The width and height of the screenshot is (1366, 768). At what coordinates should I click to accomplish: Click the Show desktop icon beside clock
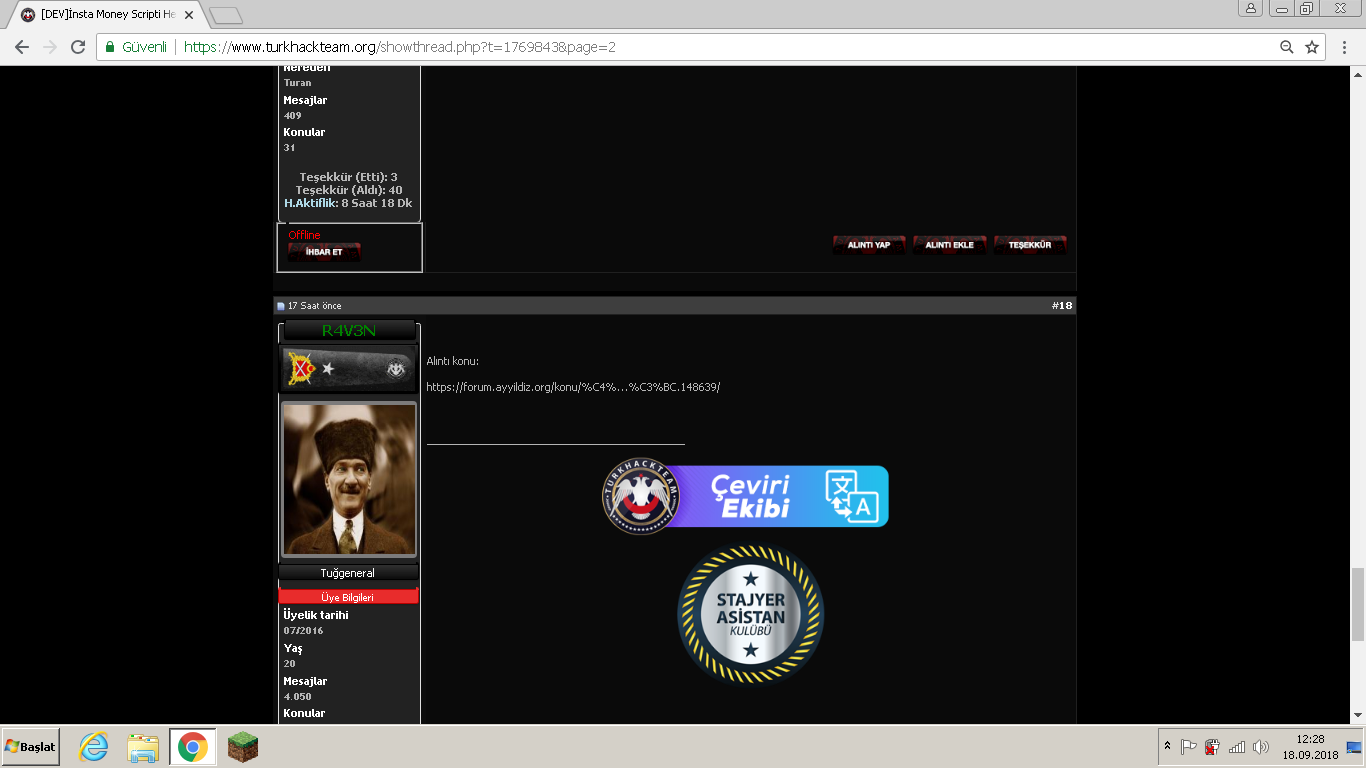coord(1354,747)
